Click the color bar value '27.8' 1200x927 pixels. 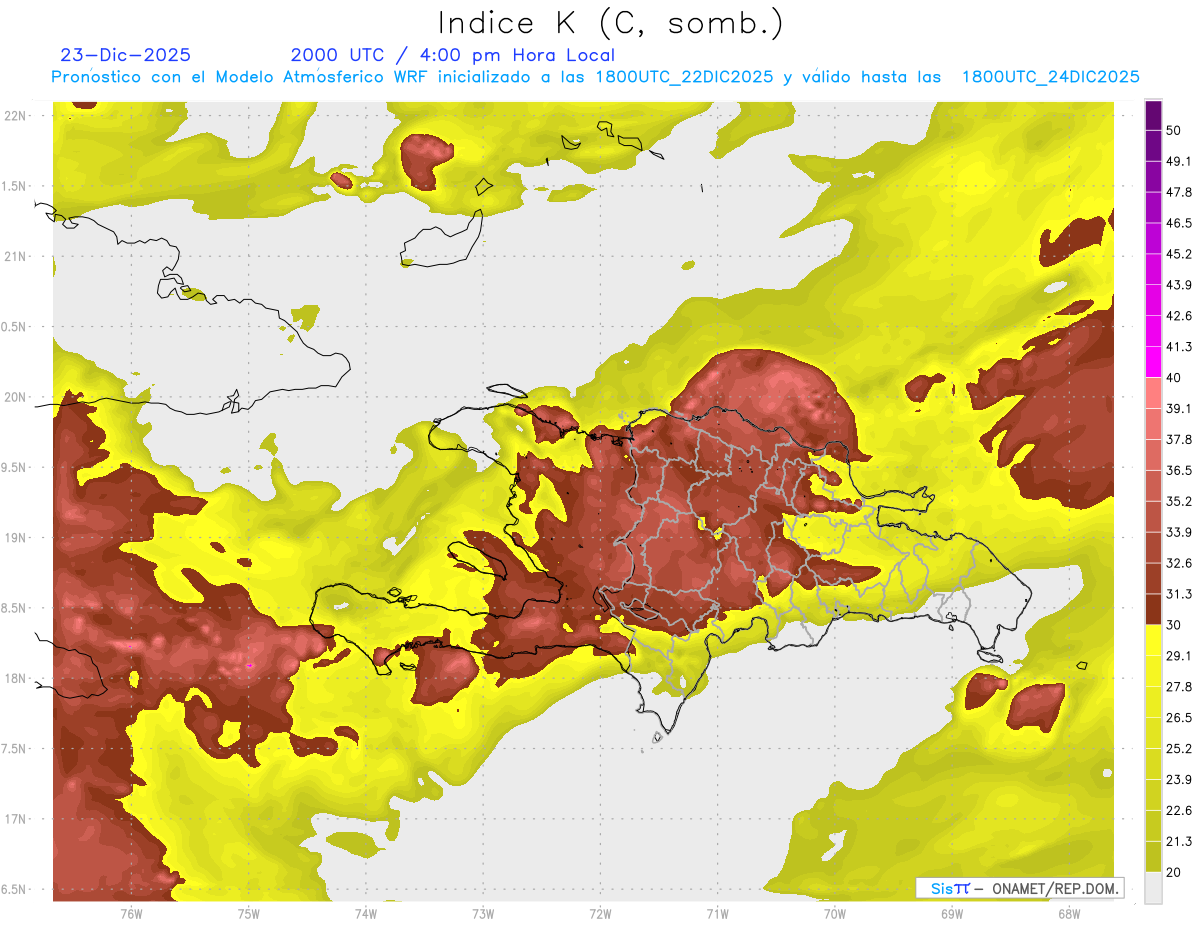click(x=1179, y=687)
